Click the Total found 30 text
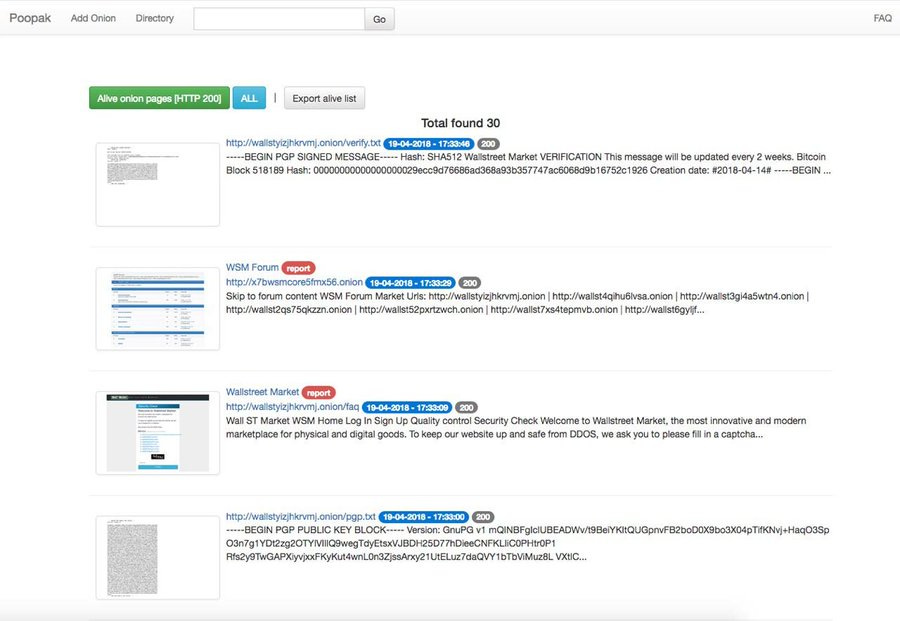900x621 pixels. 460,123
